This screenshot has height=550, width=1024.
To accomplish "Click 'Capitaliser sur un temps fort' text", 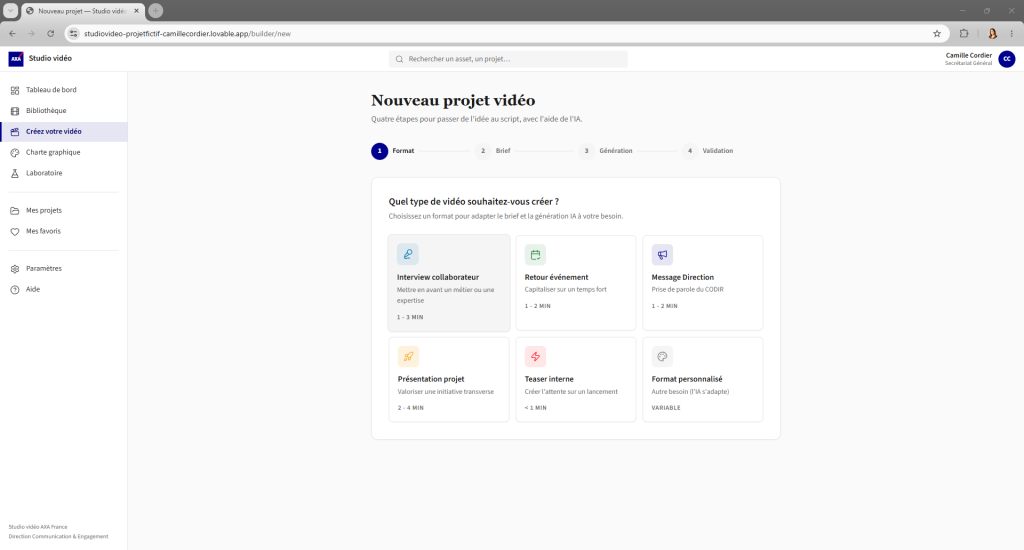I will pyautogui.click(x=566, y=289).
